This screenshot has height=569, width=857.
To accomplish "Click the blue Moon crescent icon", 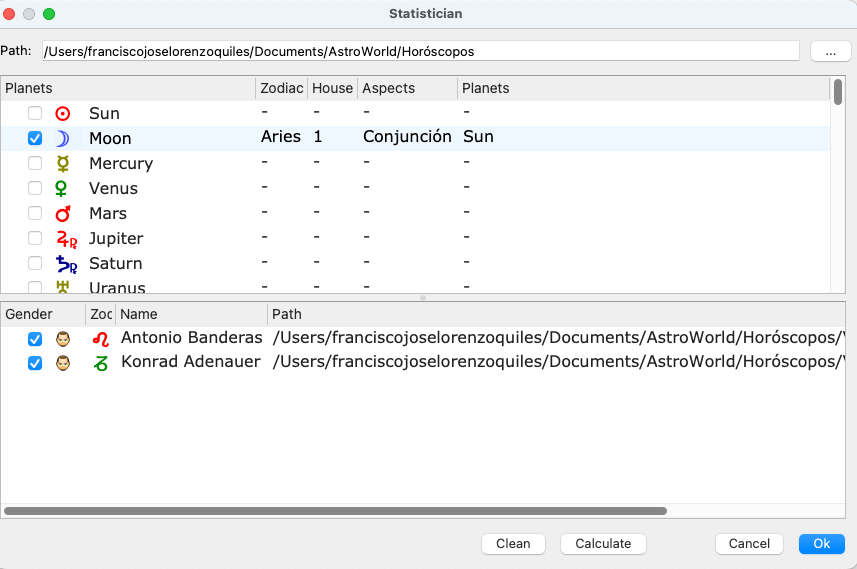I will [63, 138].
